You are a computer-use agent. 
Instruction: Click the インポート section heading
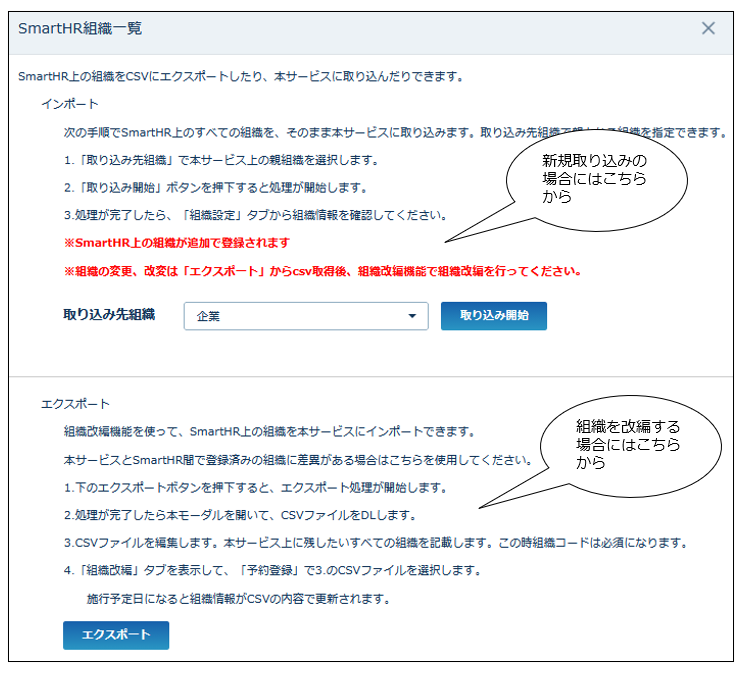click(x=70, y=104)
